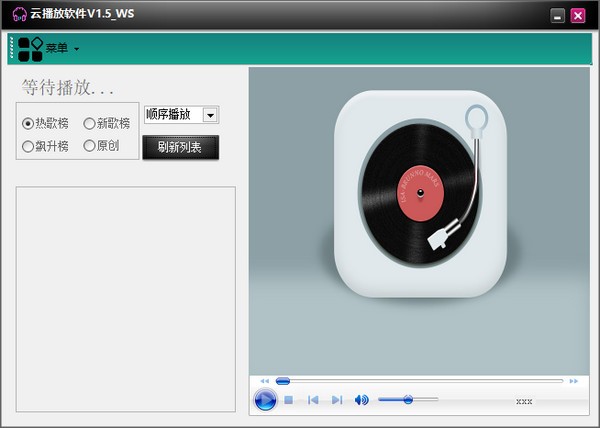Open the 菜单 menu label

click(x=57, y=48)
